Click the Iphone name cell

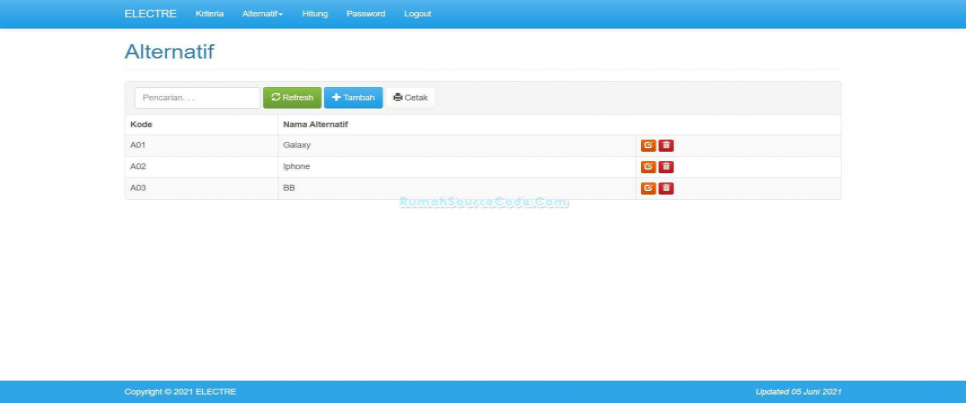click(x=457, y=167)
